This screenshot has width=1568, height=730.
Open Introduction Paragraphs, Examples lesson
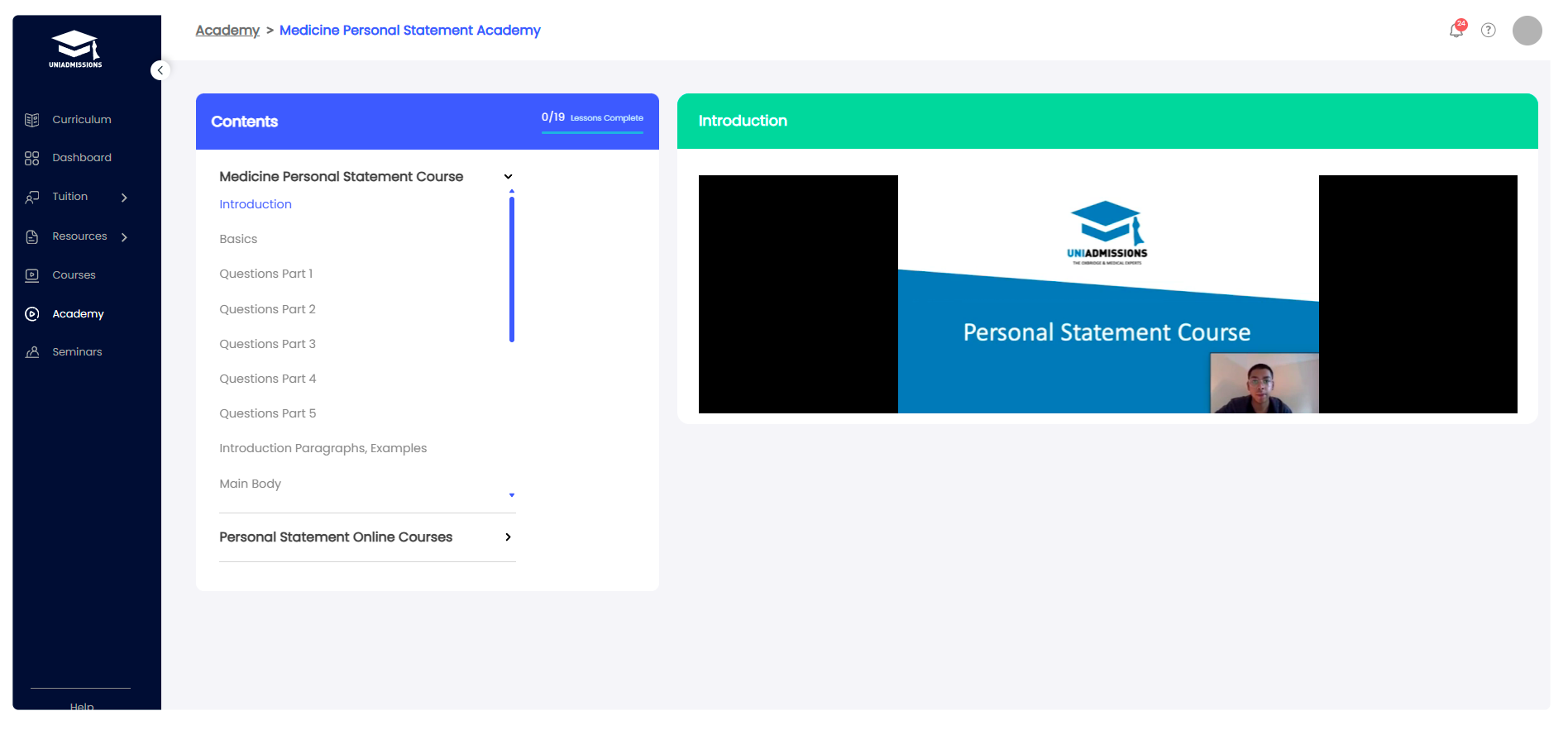click(x=323, y=448)
